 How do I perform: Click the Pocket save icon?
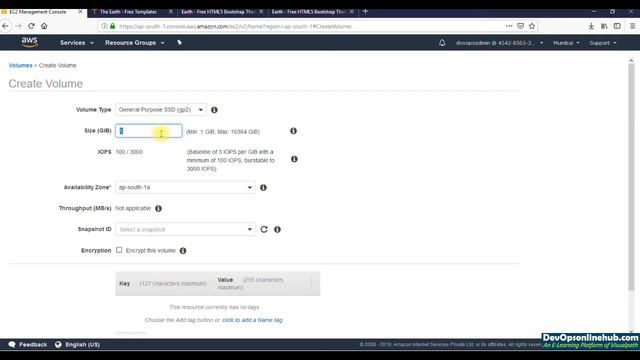520,26
